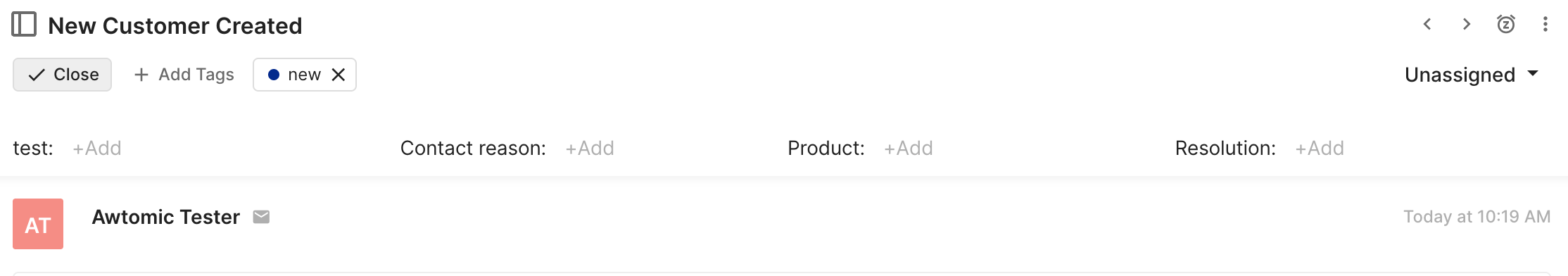Remove the new tag with X

point(339,75)
